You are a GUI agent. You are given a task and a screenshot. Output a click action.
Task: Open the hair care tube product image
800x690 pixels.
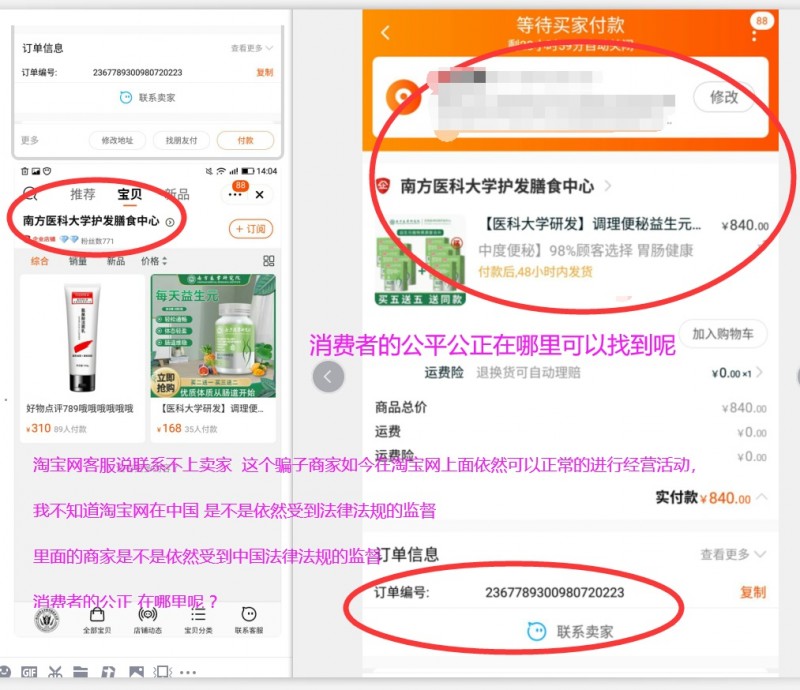[82, 337]
